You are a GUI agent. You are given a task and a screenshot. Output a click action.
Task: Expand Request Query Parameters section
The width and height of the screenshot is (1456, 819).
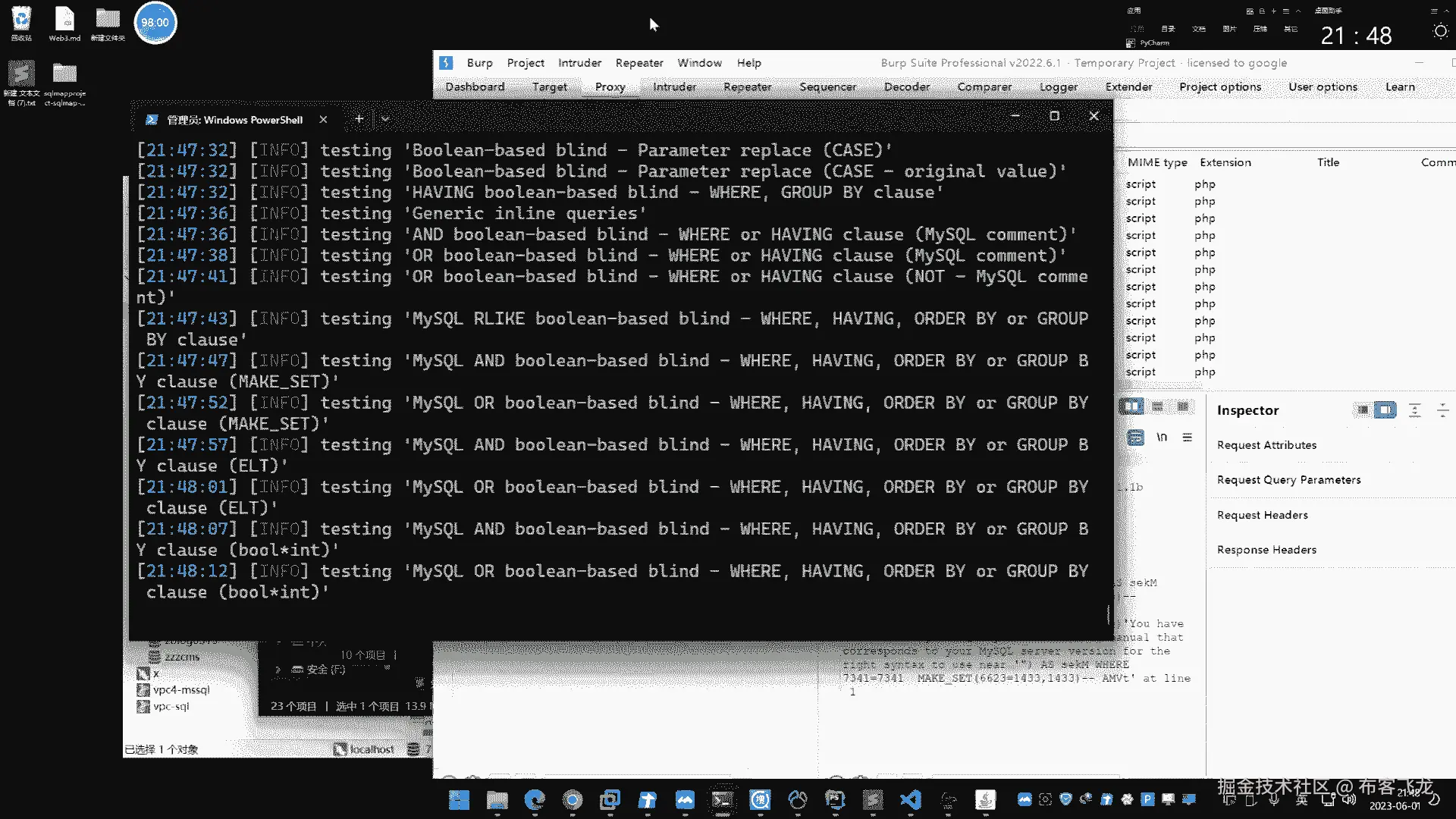[1288, 480]
